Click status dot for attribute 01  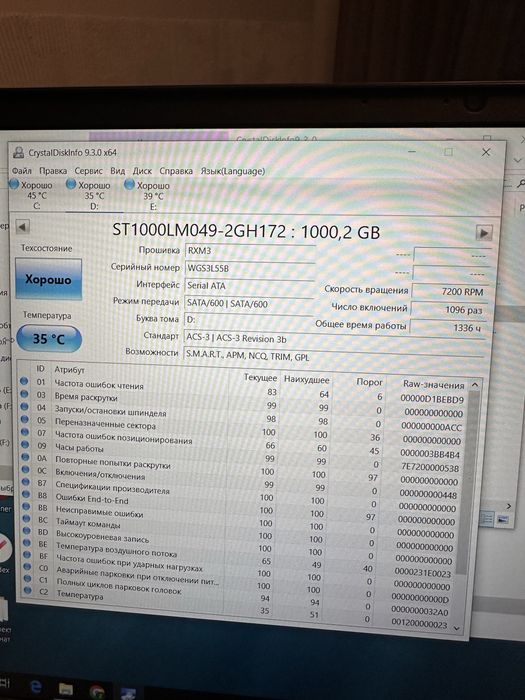click(x=24, y=381)
